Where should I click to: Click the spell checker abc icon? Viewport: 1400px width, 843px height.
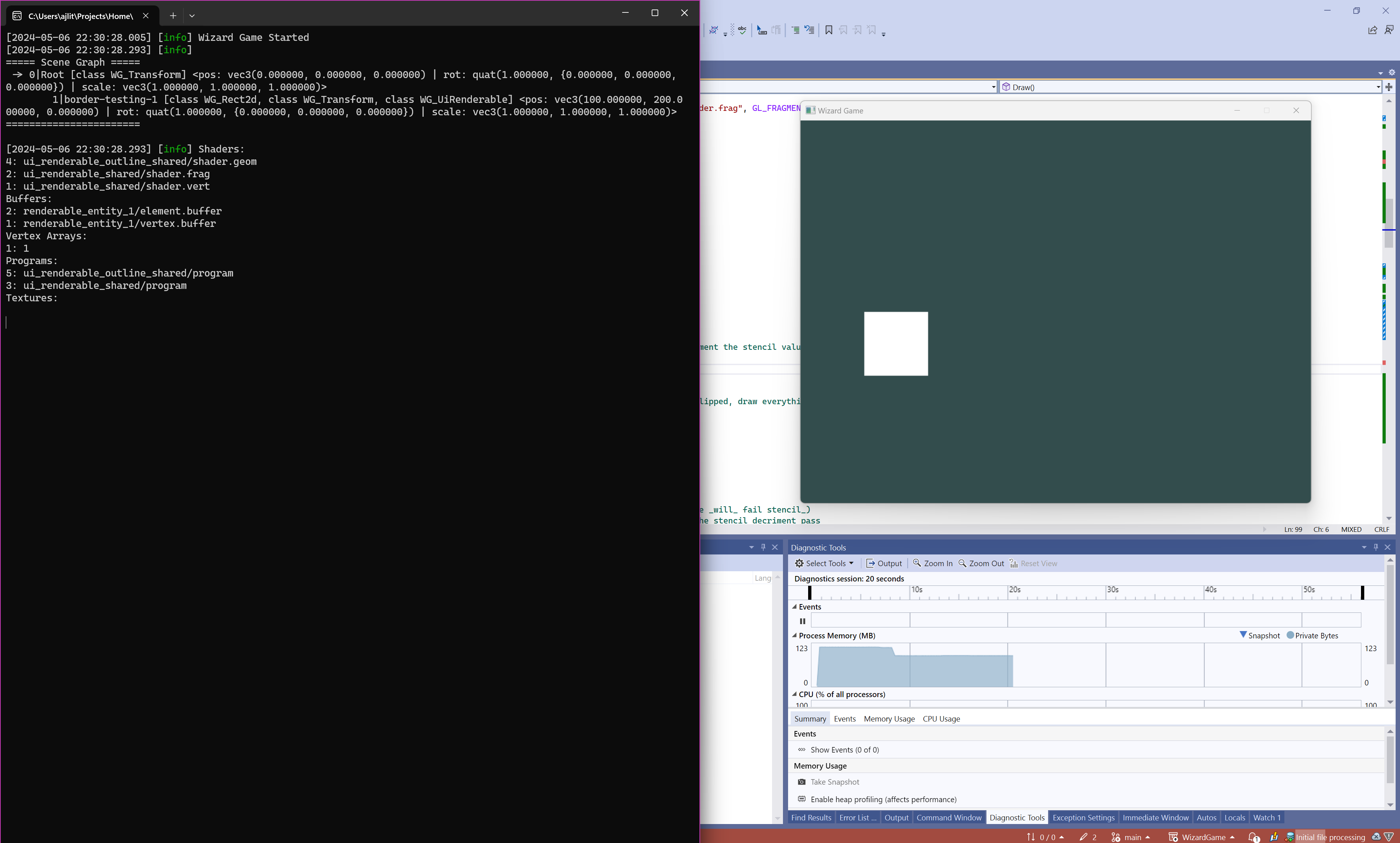742,30
